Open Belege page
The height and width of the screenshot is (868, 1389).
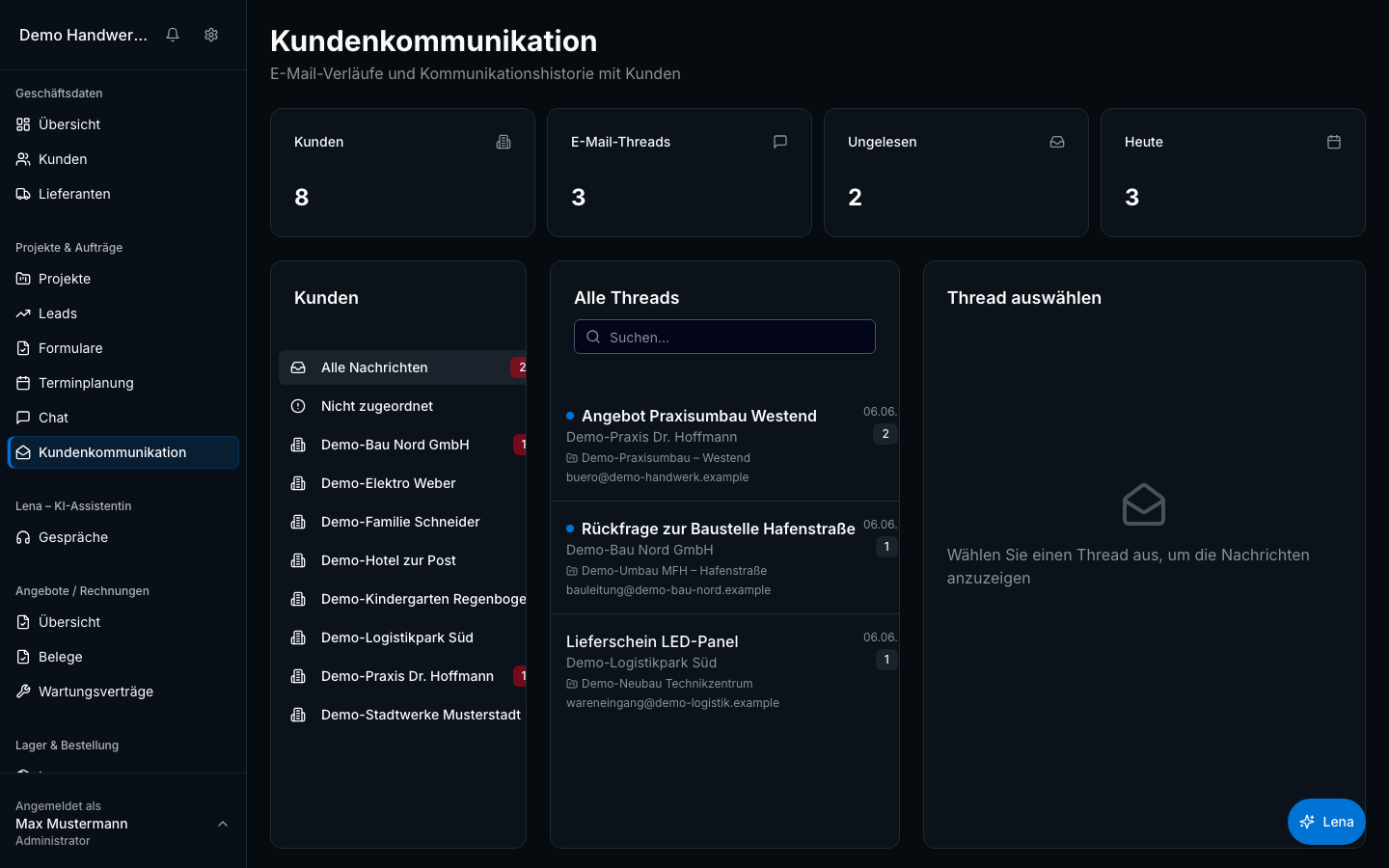pyautogui.click(x=123, y=657)
